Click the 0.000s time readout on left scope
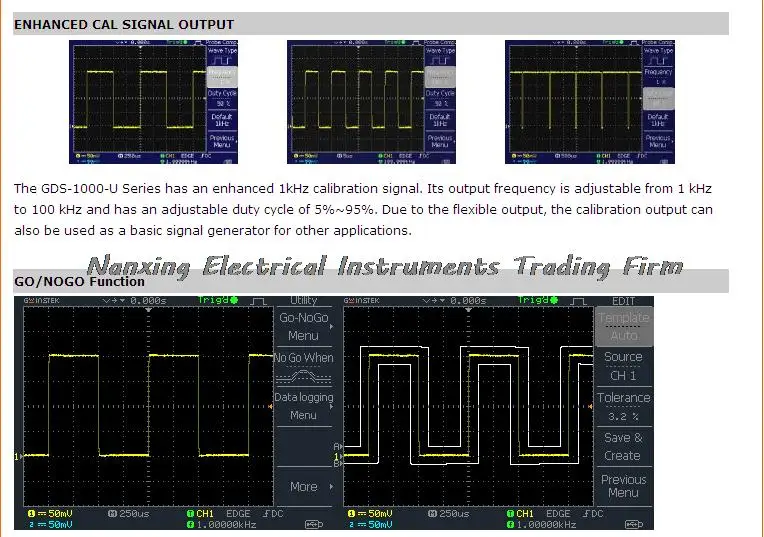Viewport: 764px width, 537px height. 149,301
